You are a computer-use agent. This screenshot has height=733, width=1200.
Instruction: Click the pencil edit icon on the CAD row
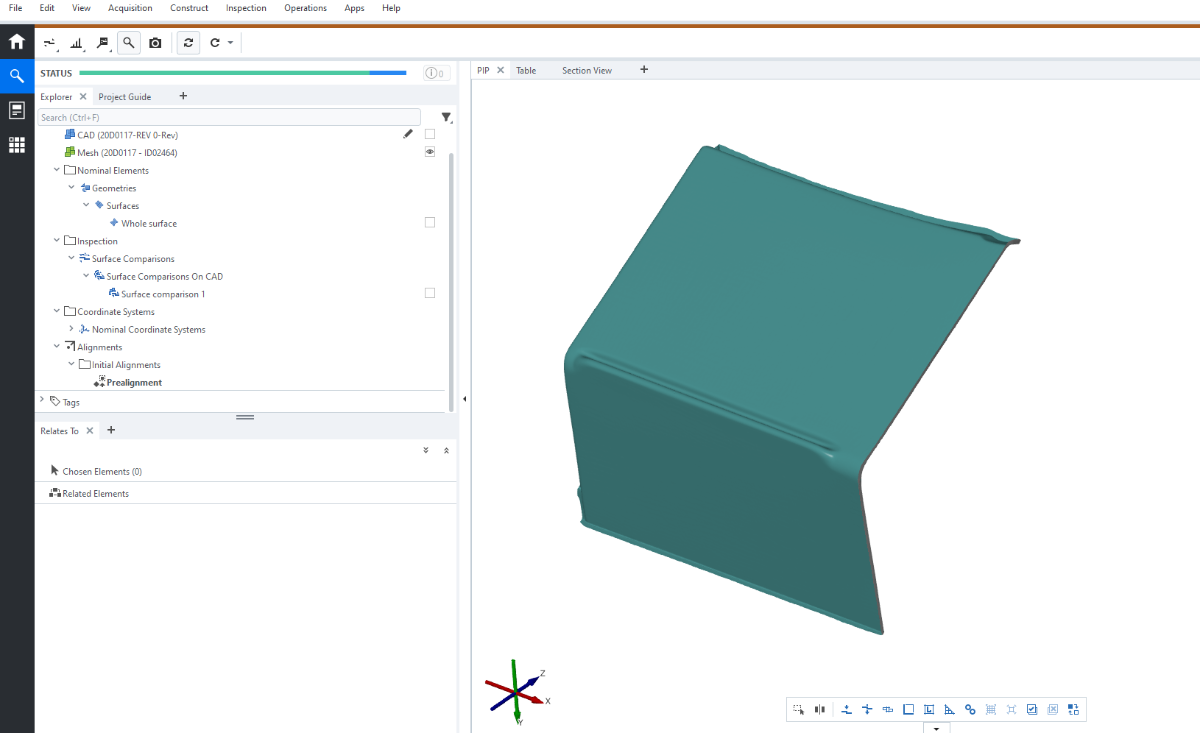pos(407,134)
